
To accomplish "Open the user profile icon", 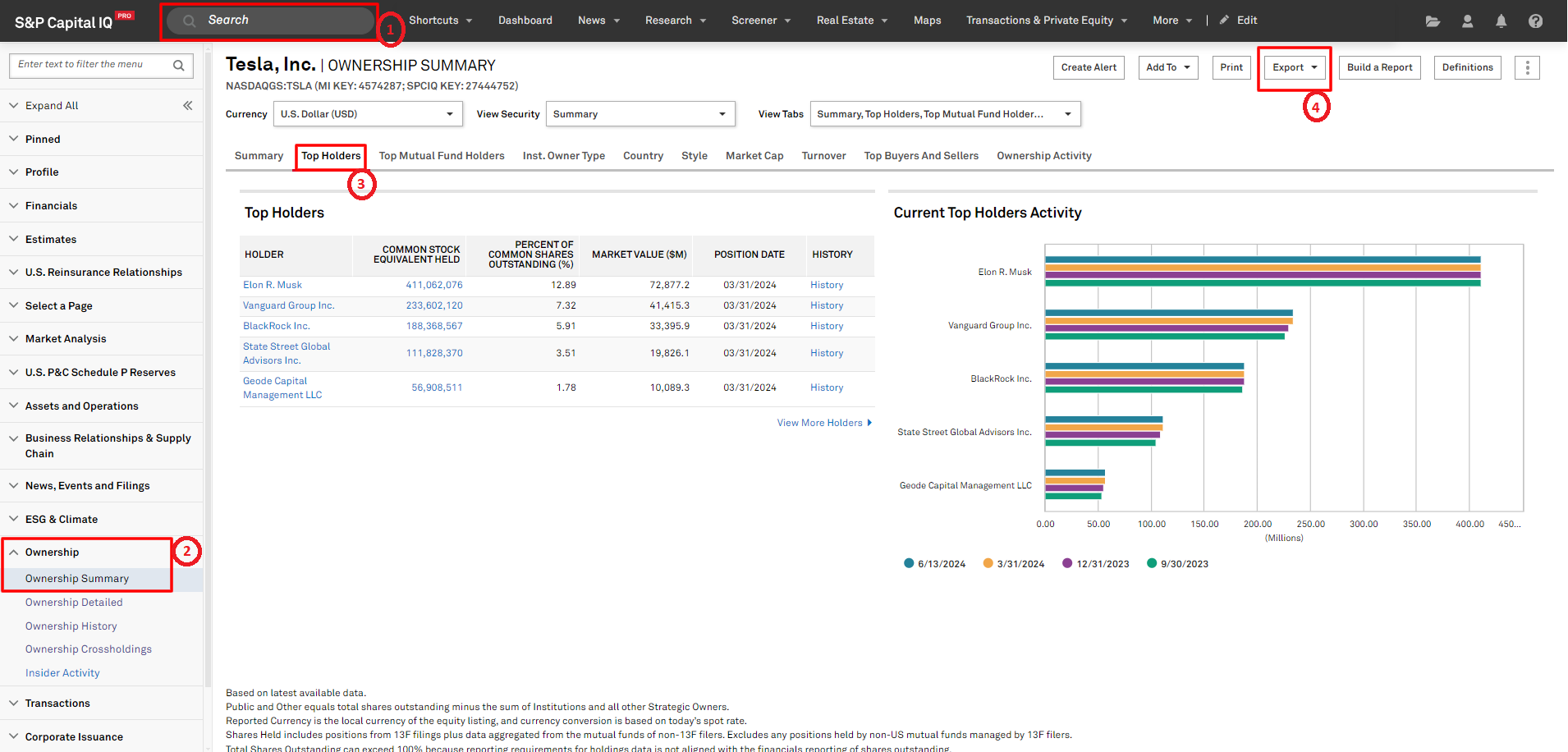I will coord(1467,21).
